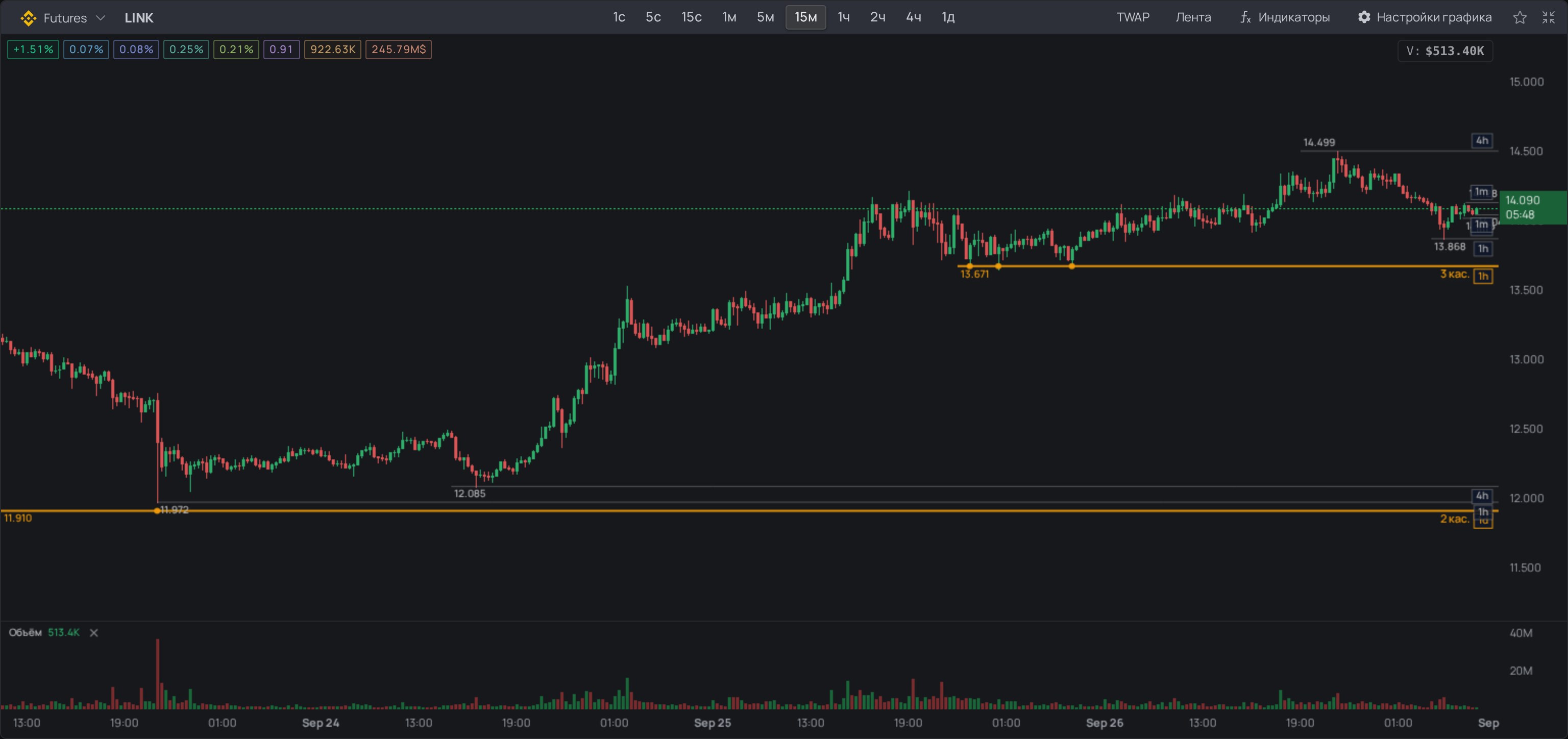Viewport: 1568px width, 739px height.
Task: Open the TWAP tool
Action: [1133, 17]
